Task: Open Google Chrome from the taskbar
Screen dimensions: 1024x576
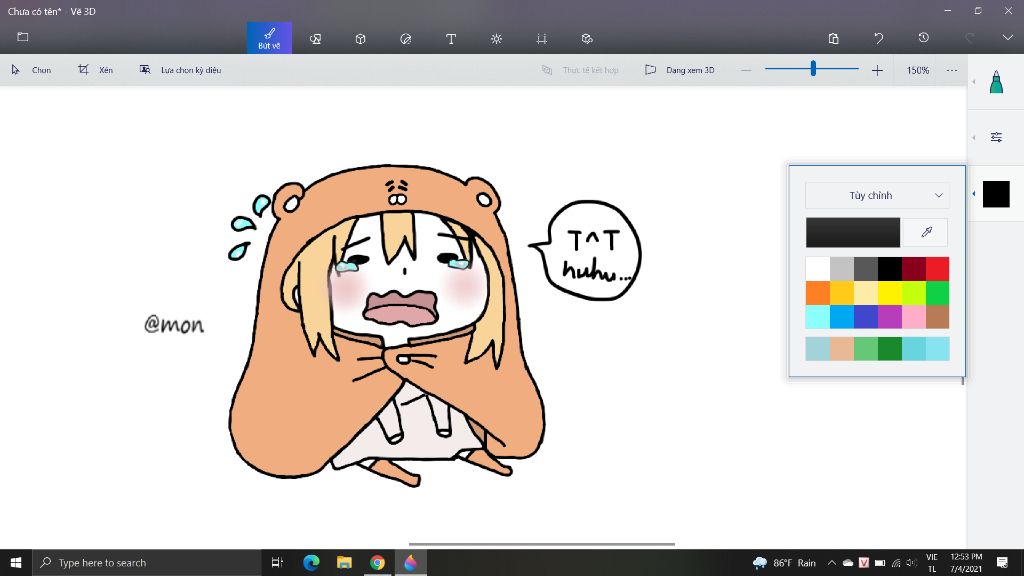Action: point(377,562)
